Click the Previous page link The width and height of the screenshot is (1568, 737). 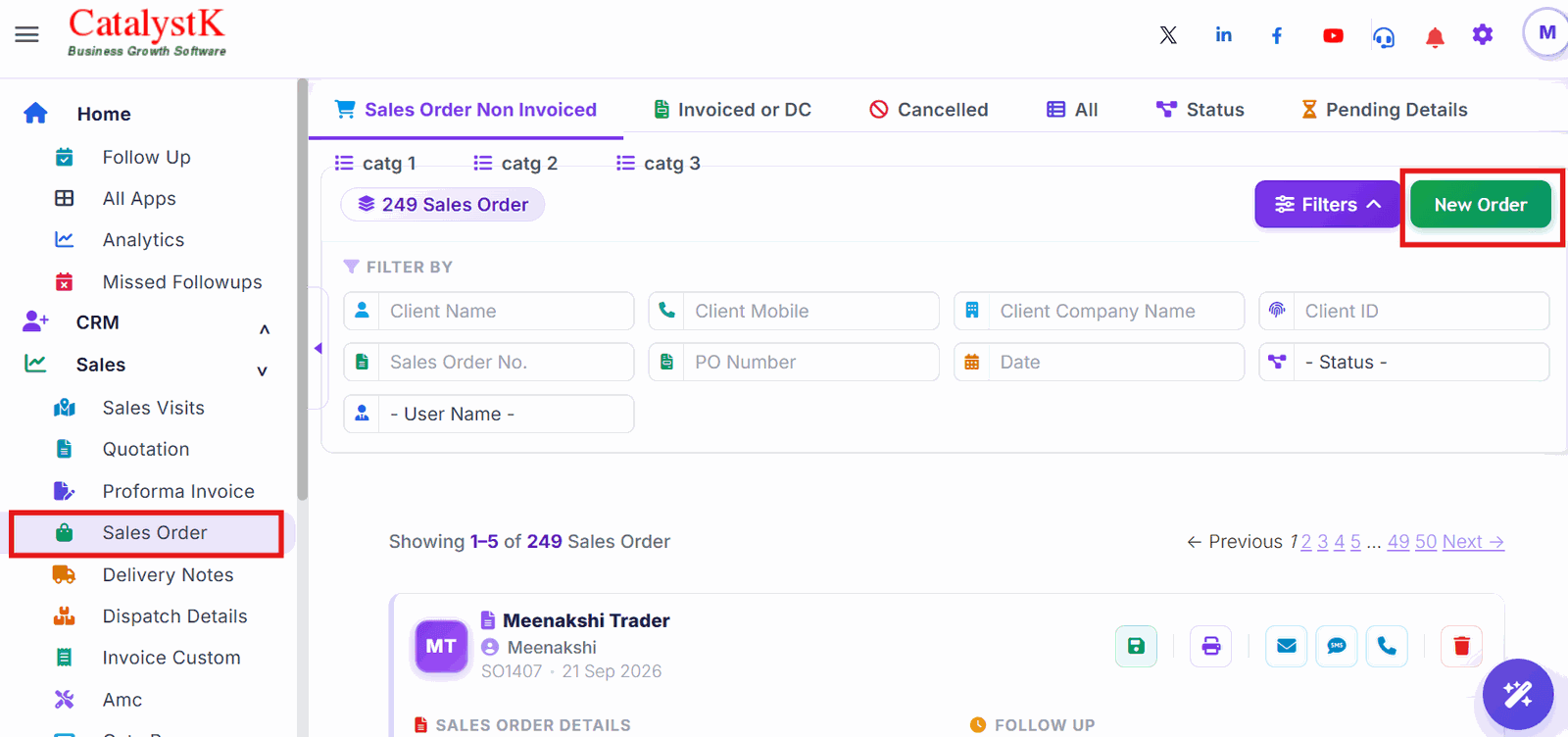point(1235,542)
